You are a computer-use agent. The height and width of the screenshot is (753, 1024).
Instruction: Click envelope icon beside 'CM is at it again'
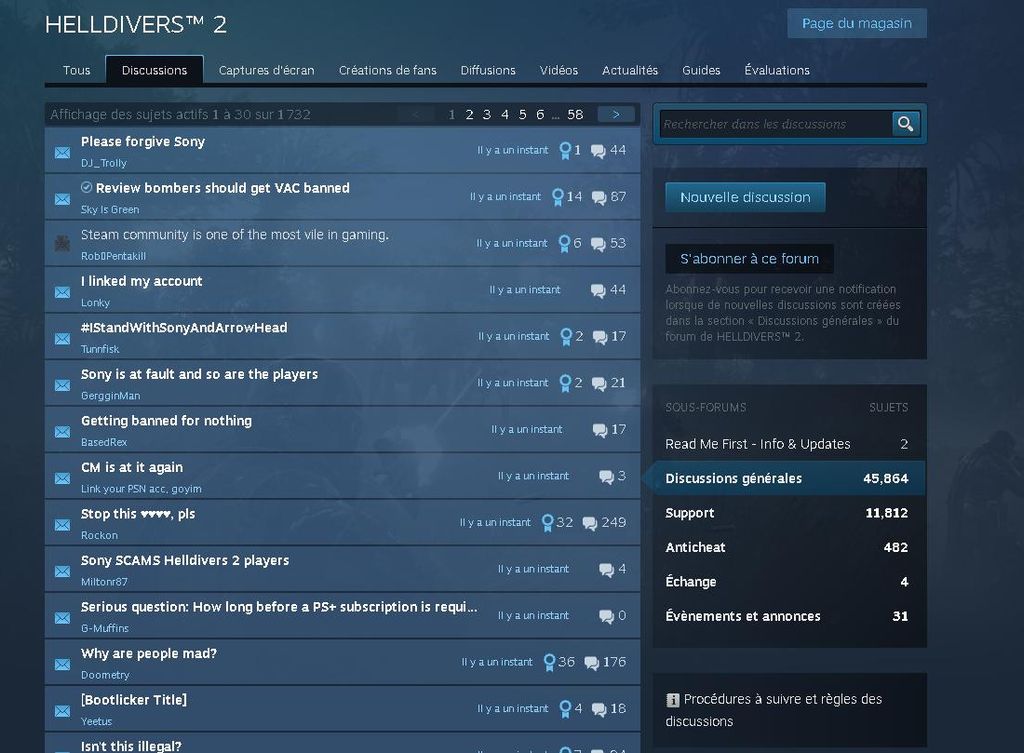pyautogui.click(x=63, y=479)
